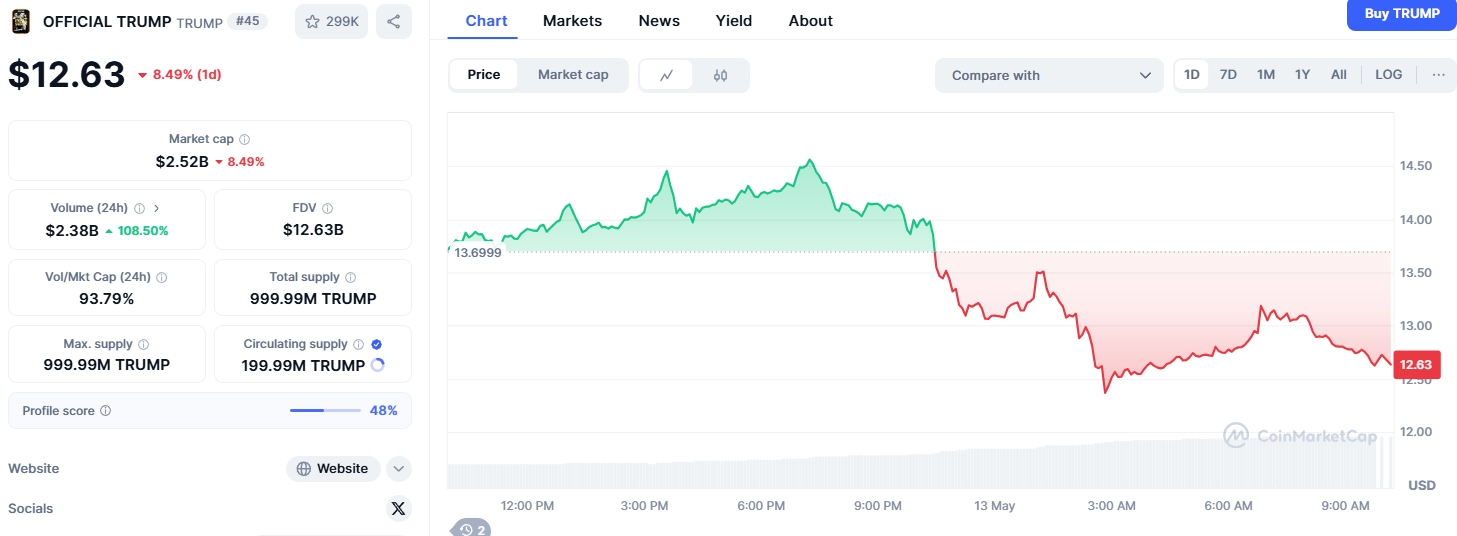Click the 199.99M TRUMP circulating supply value
Screen dimensions: 1457x536
pyautogui.click(x=303, y=366)
